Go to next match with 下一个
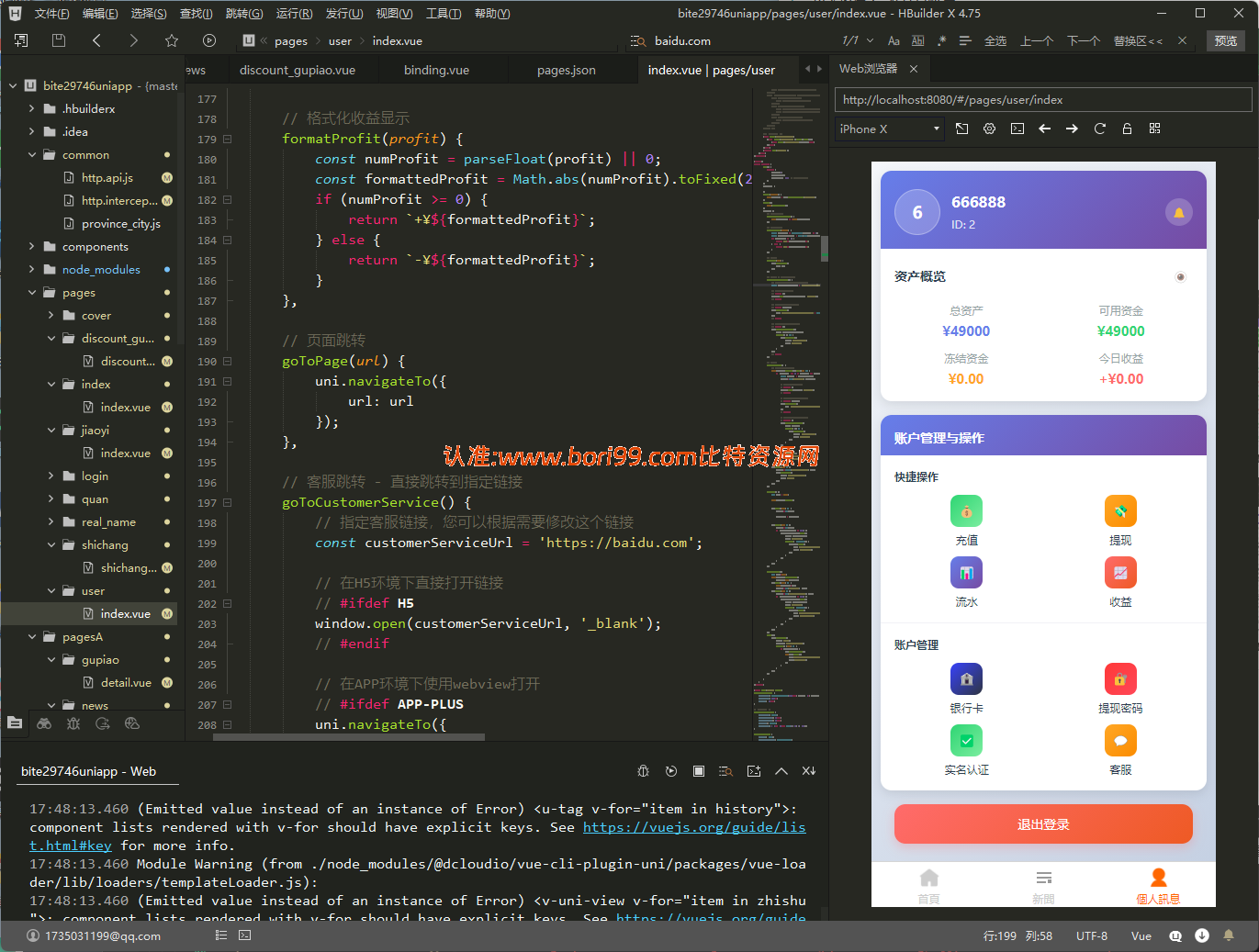This screenshot has height=952, width=1259. pos(1084,40)
